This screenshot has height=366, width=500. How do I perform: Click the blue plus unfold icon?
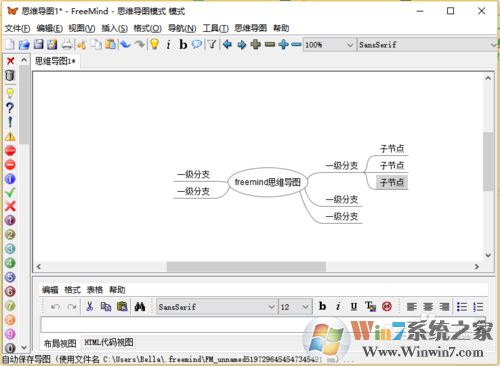click(283, 44)
